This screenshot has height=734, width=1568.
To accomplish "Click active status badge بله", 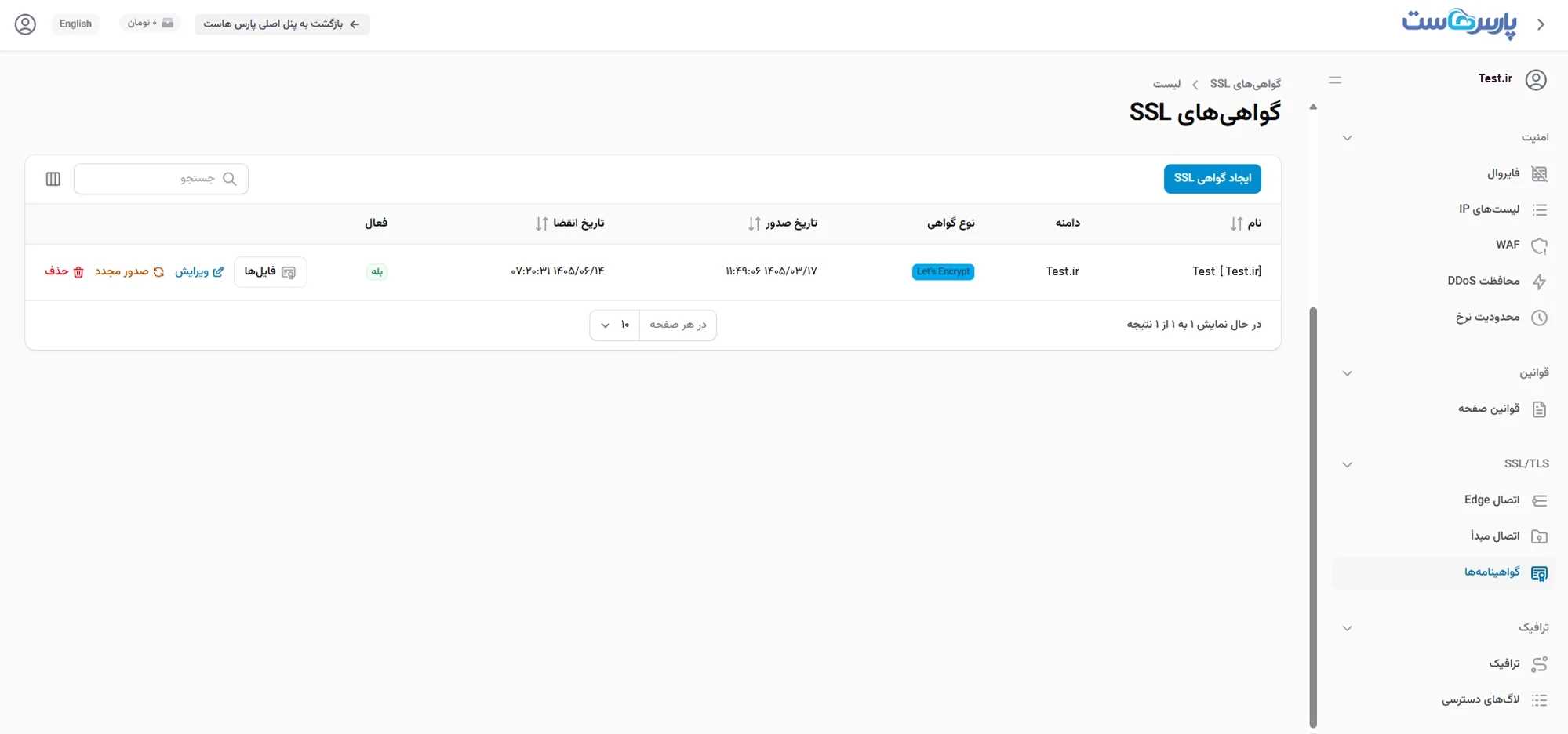I will (x=377, y=271).
